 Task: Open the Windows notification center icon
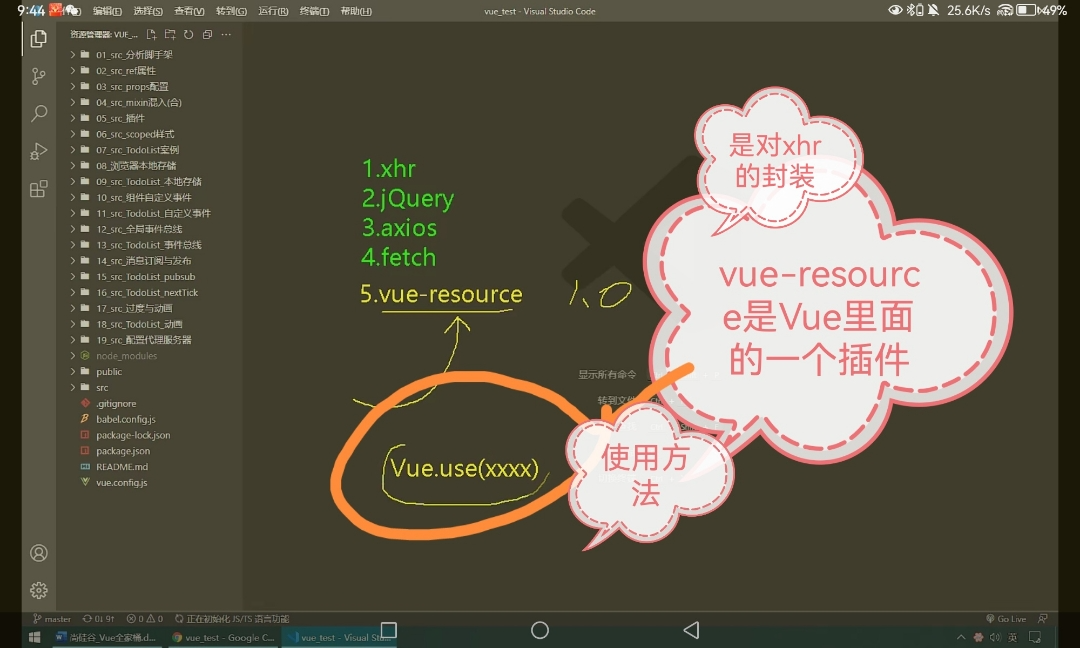[1035, 638]
